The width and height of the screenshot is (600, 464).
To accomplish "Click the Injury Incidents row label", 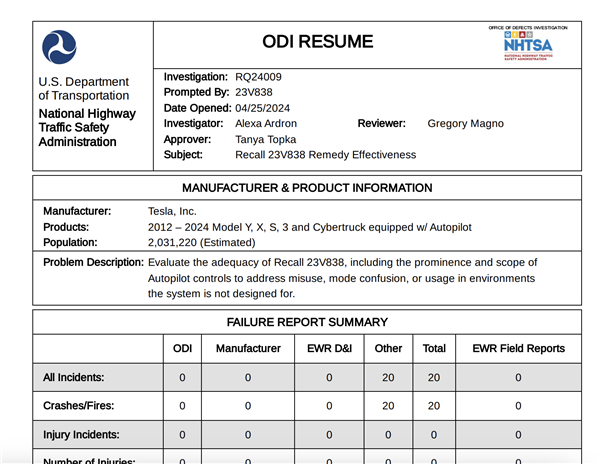I will [x=81, y=435].
